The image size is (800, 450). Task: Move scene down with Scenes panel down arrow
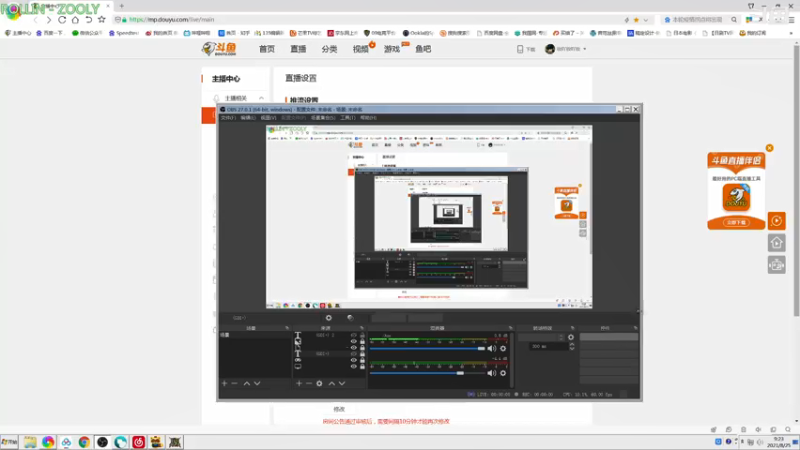(x=257, y=383)
